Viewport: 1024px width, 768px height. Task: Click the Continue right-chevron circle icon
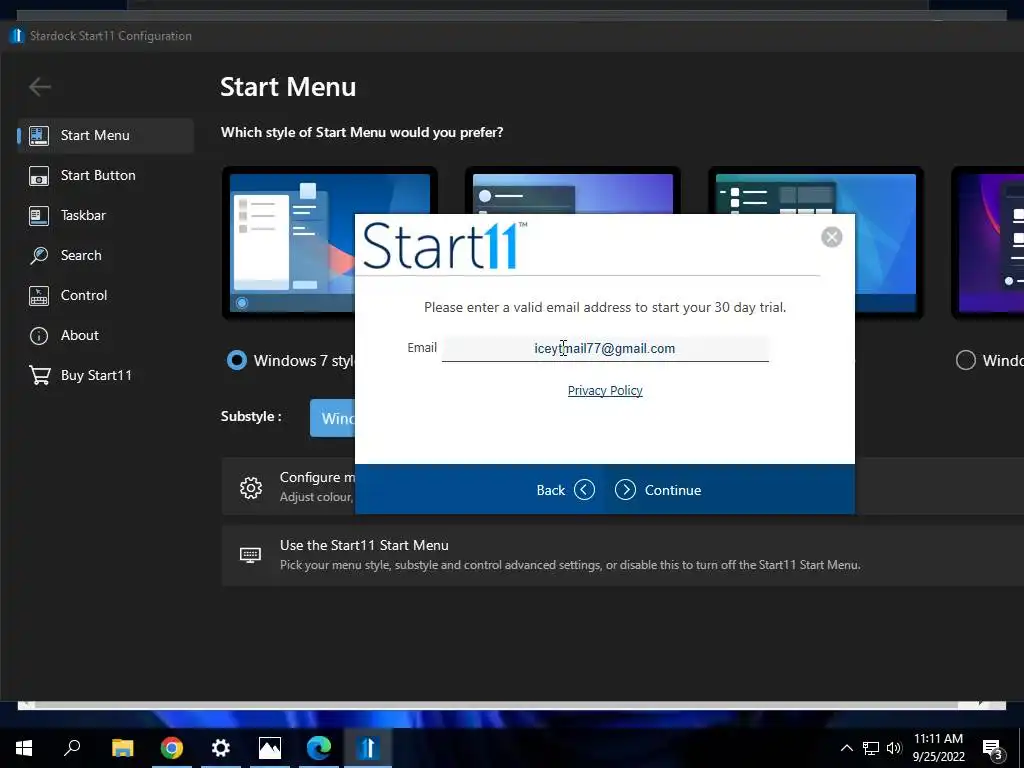pos(625,490)
